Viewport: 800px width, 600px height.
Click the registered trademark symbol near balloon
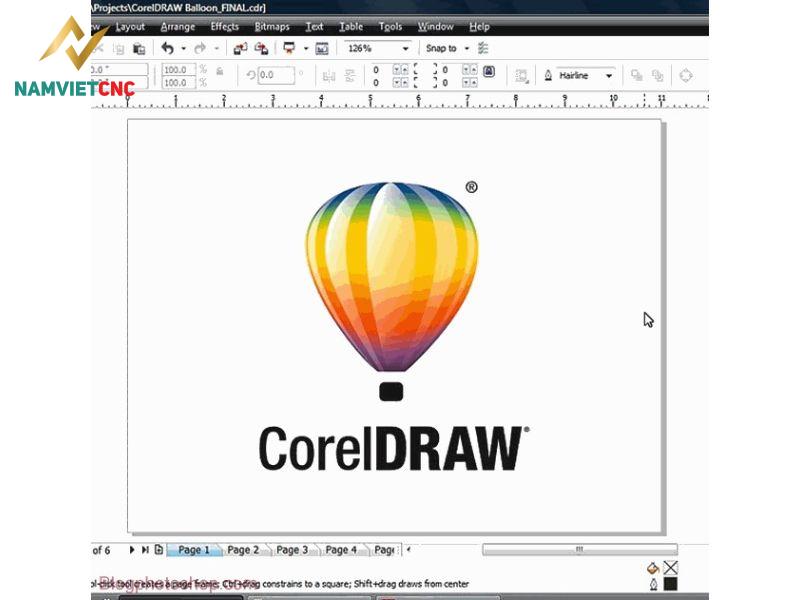(471, 187)
